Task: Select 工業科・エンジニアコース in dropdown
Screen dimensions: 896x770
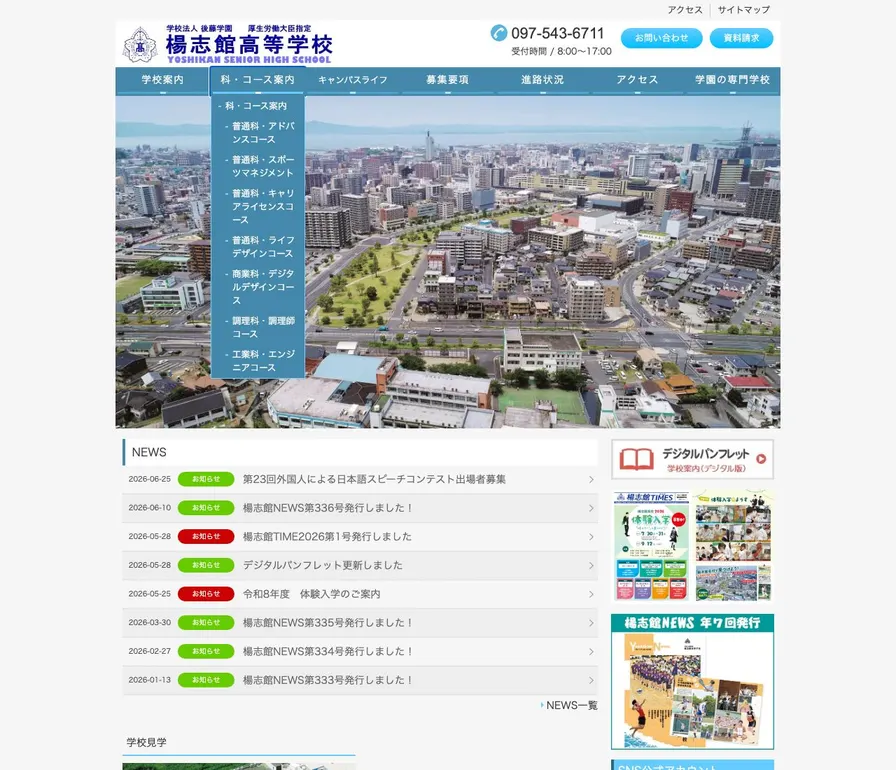Action: point(263,361)
